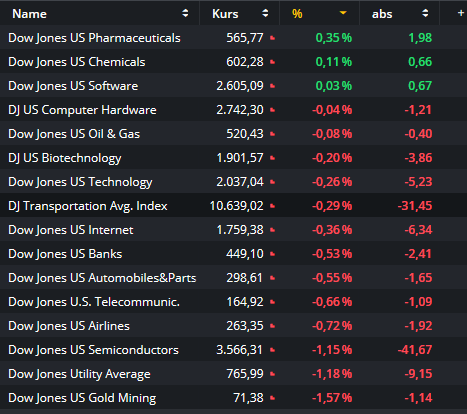Select the 0,11 % change value
The height and width of the screenshot is (414, 467).
point(334,62)
